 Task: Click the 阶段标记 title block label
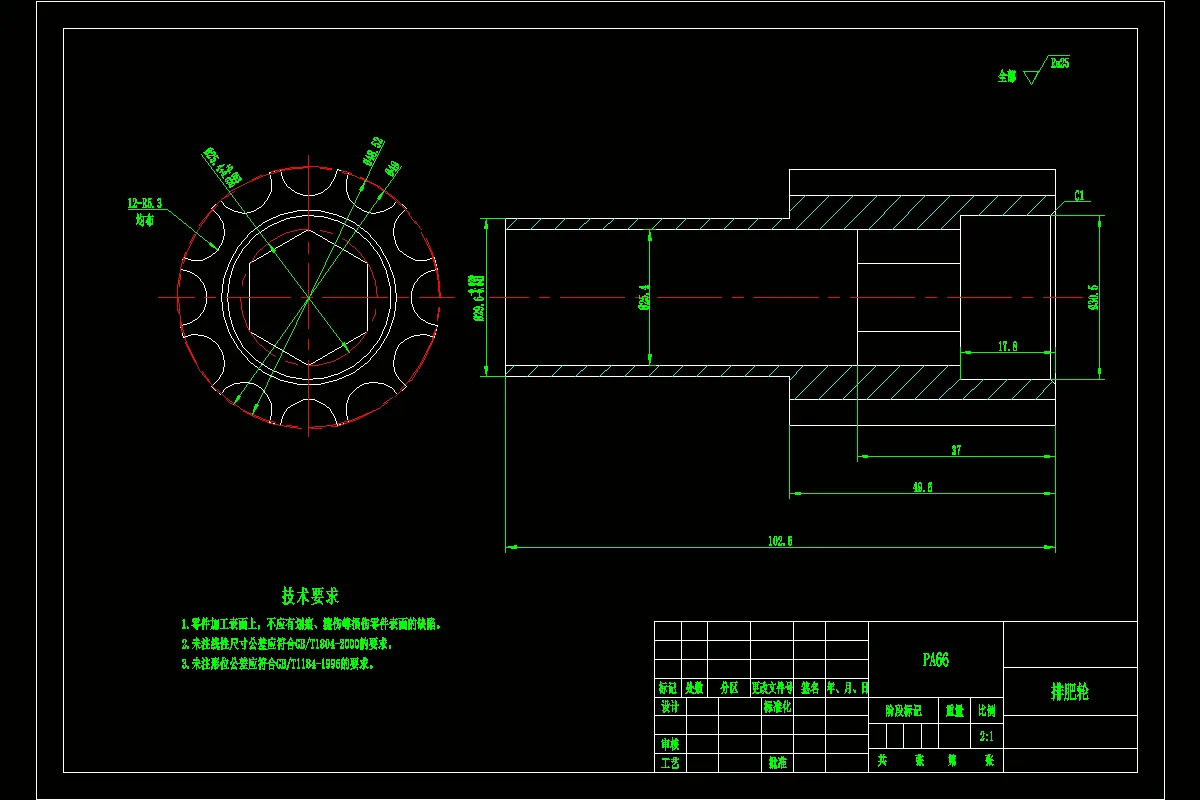904,711
